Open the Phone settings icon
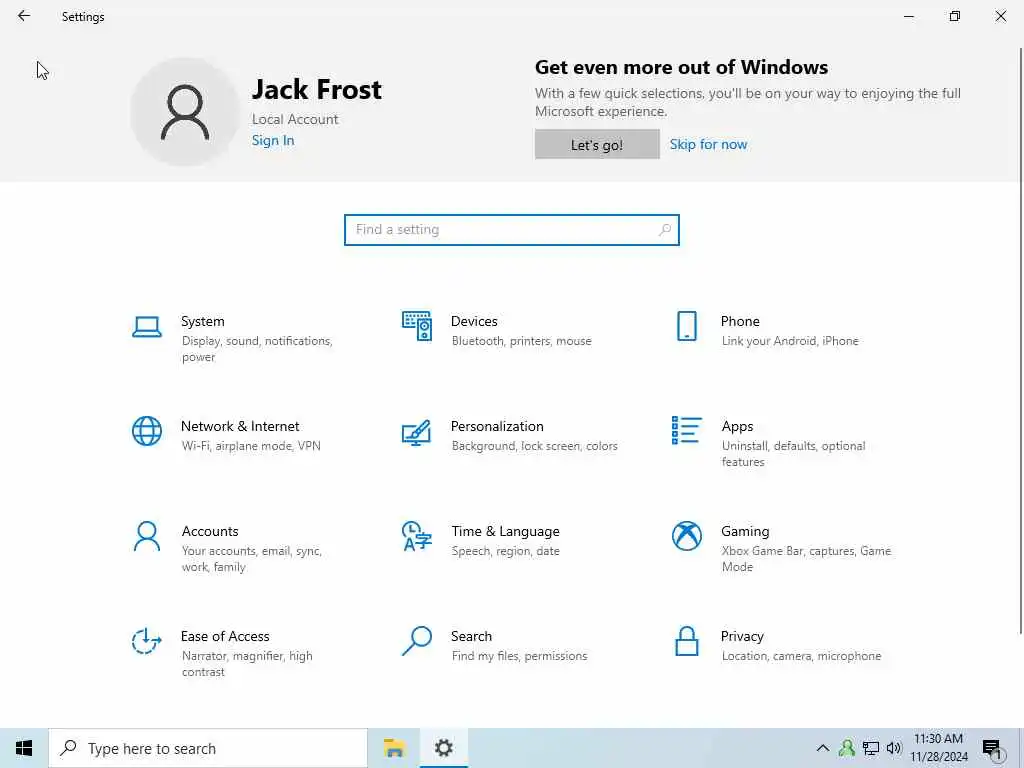 click(x=686, y=326)
